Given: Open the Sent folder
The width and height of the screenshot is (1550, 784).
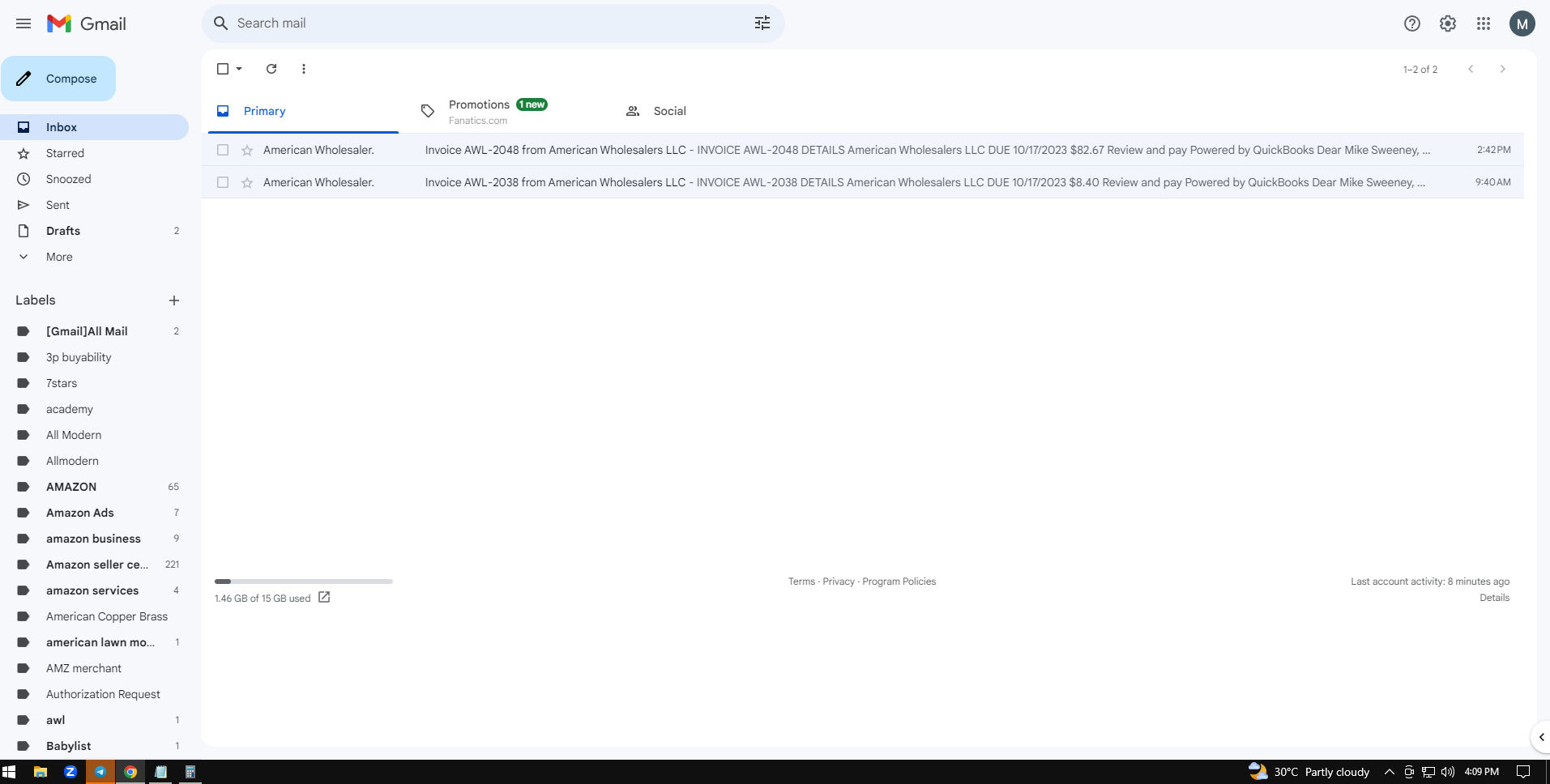Looking at the screenshot, I should click(94, 205).
